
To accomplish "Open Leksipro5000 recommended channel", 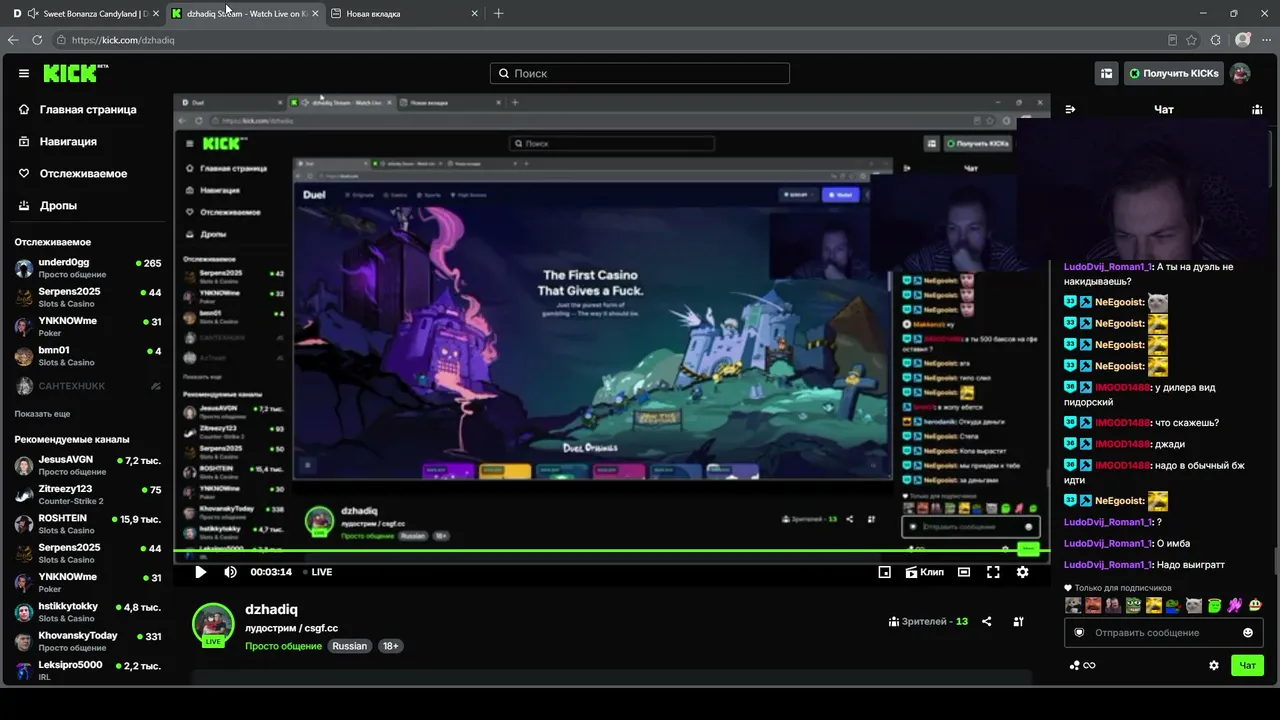I will point(88,670).
